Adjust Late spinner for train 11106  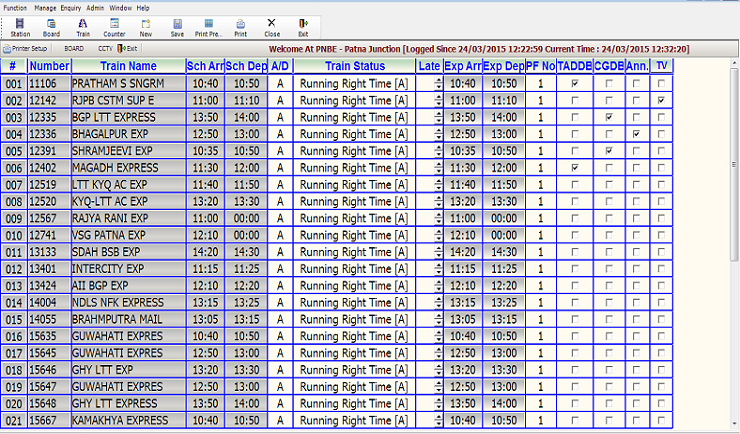pos(438,84)
